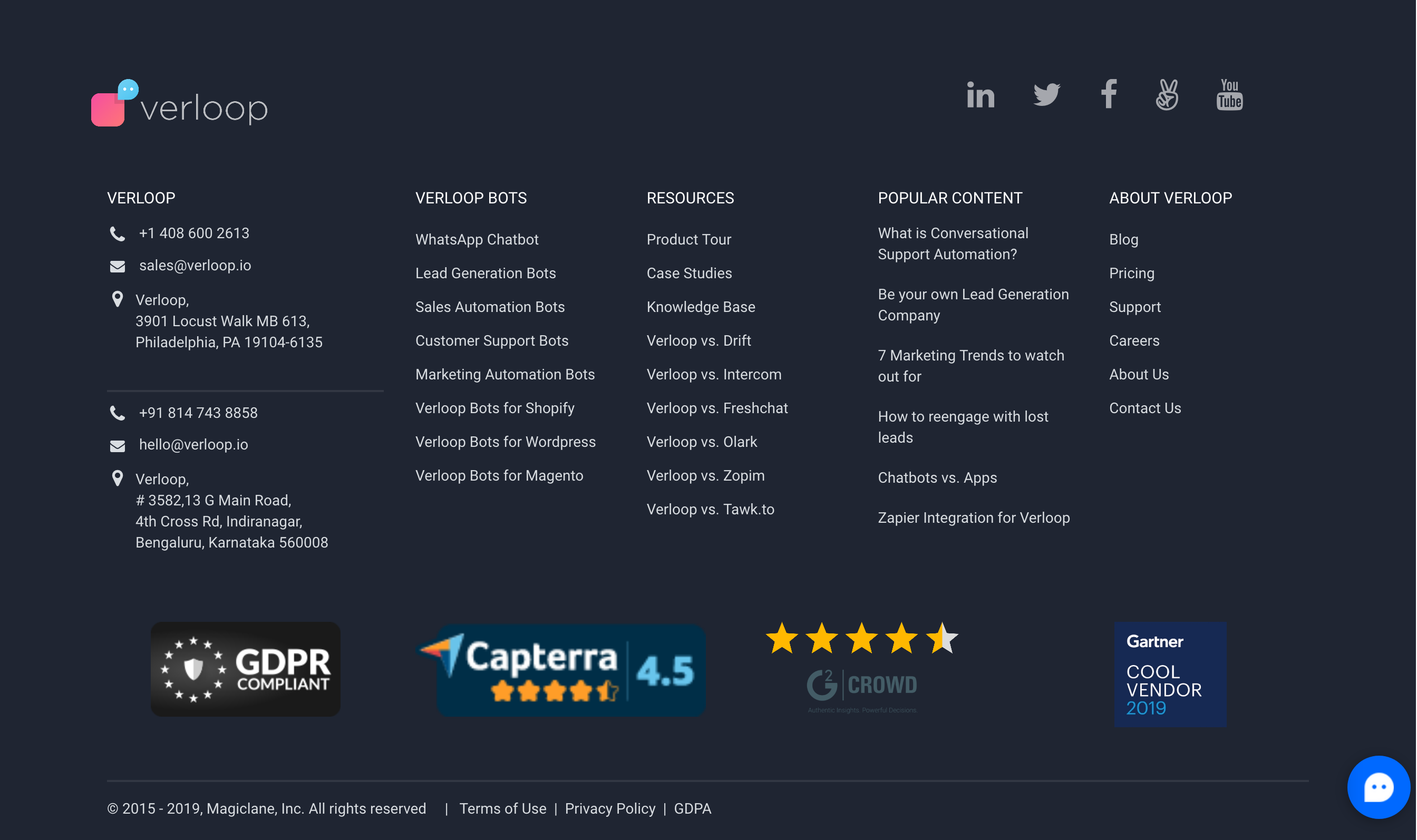Open Verloop vs. Intercom comparison

tap(714, 375)
